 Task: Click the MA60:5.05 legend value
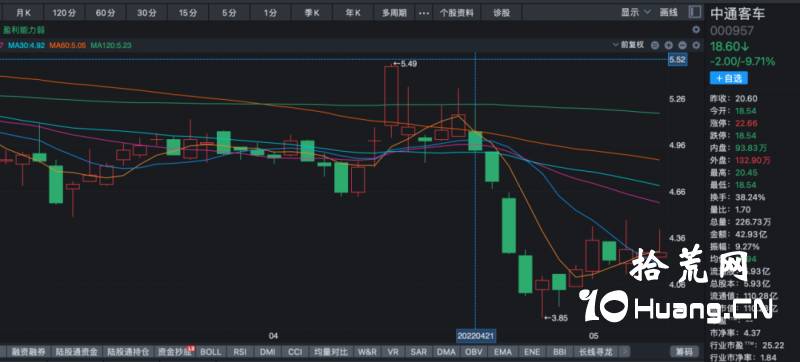point(68,45)
